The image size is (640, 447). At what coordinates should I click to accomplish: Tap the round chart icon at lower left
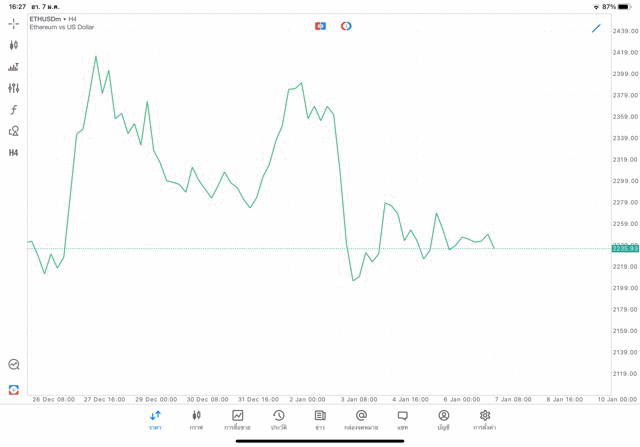tap(14, 365)
